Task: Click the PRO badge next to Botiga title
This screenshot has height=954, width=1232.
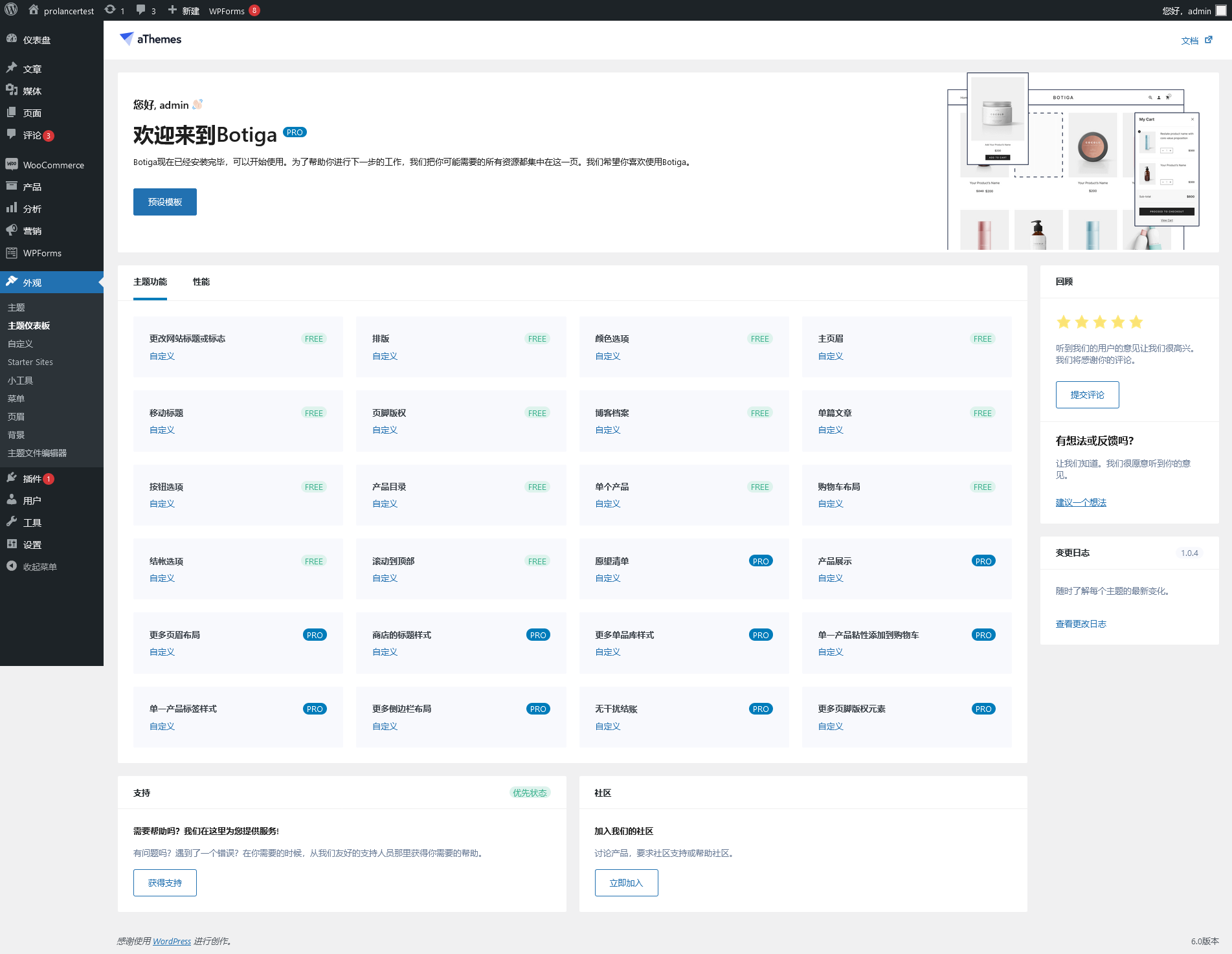Action: click(x=295, y=132)
